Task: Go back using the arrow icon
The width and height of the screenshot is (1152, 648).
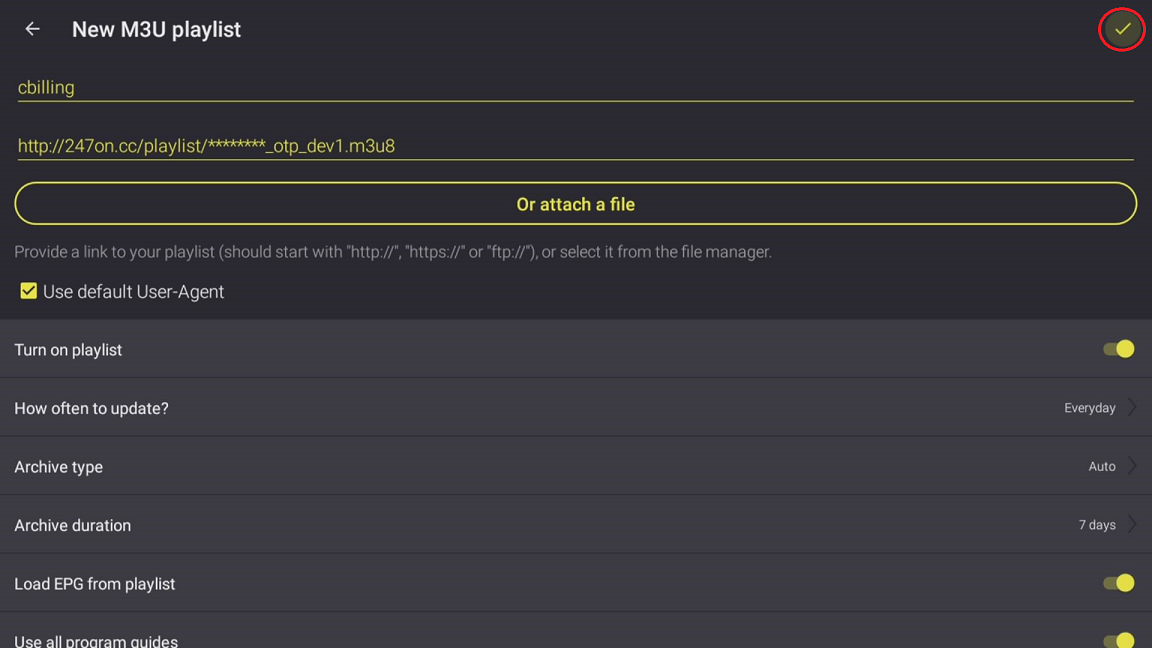Action: coord(32,29)
